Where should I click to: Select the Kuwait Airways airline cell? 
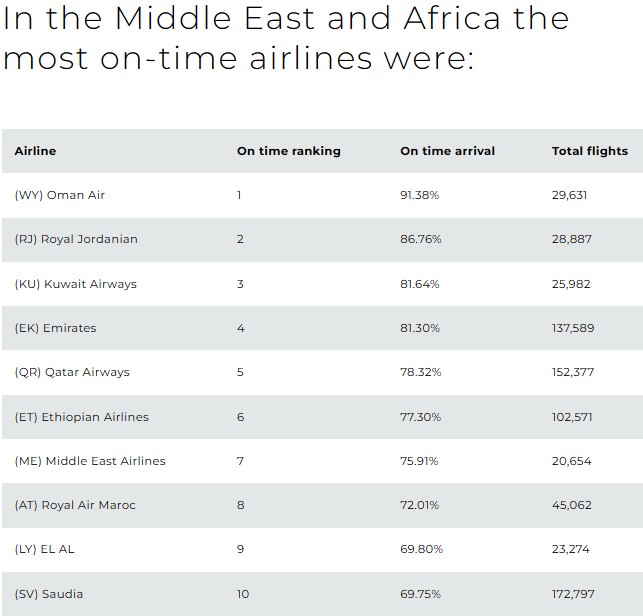pos(75,284)
